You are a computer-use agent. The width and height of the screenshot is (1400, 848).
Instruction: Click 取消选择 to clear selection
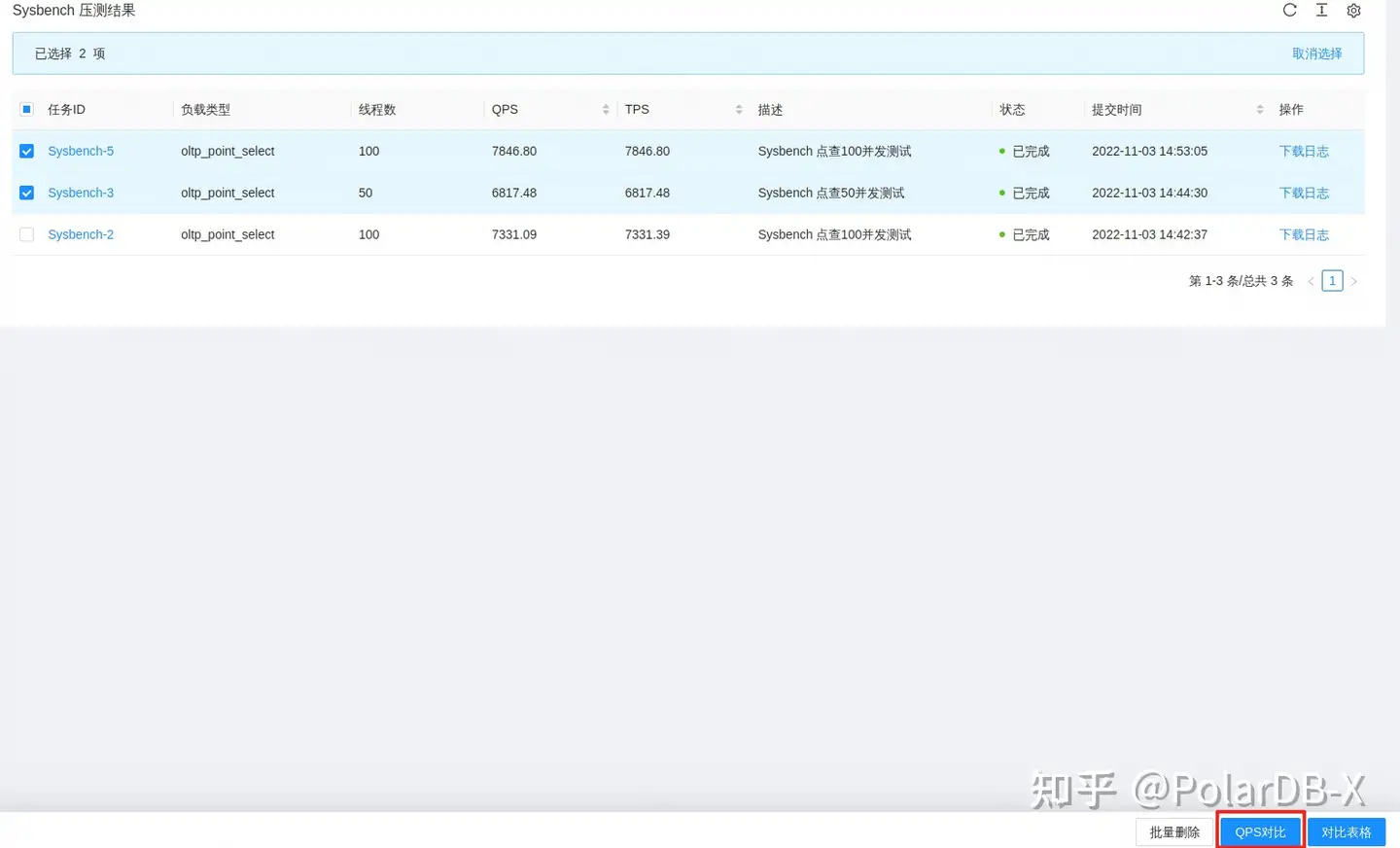[x=1317, y=53]
